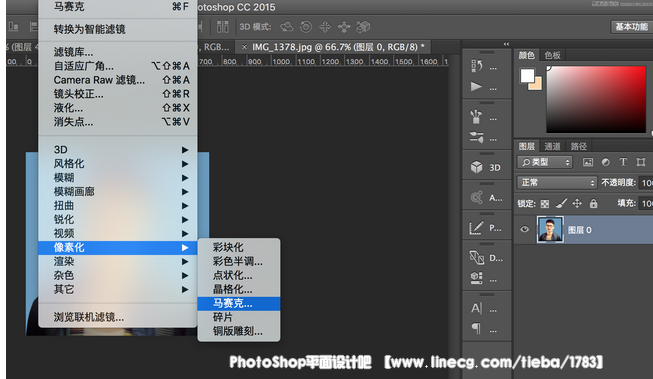The width and height of the screenshot is (653, 379).
Task: Select the 3D pan mode icon
Action: click(325, 27)
